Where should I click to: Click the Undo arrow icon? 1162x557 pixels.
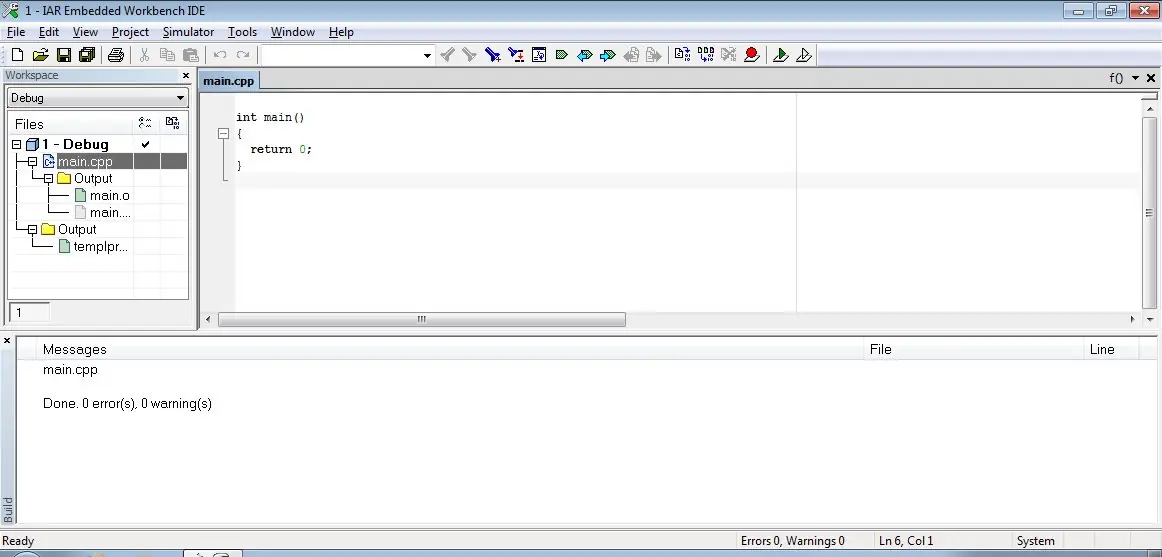(x=220, y=55)
